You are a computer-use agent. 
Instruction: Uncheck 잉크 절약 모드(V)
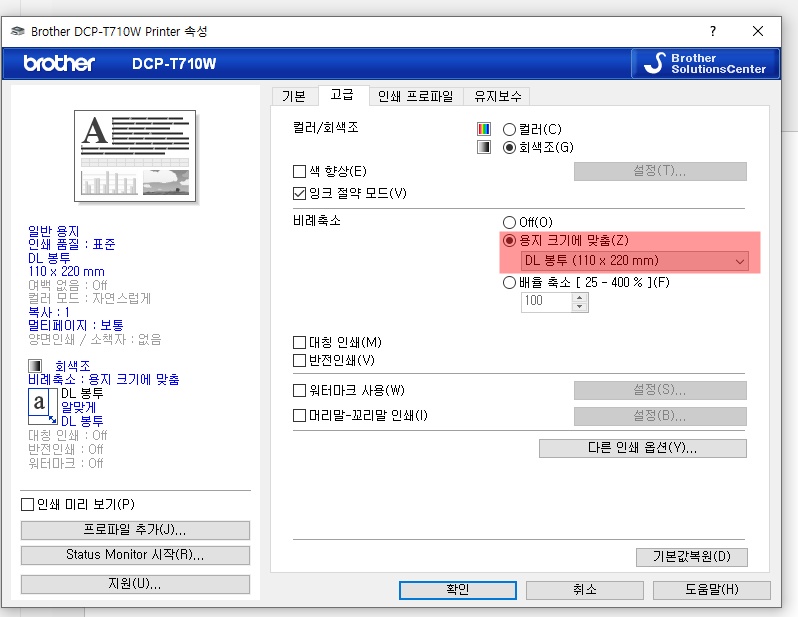tap(299, 193)
